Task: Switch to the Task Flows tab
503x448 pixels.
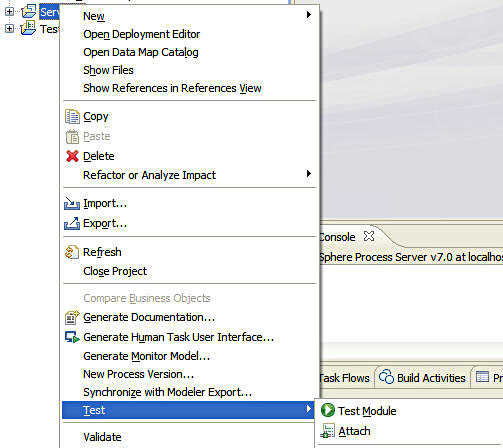Action: coord(344,378)
